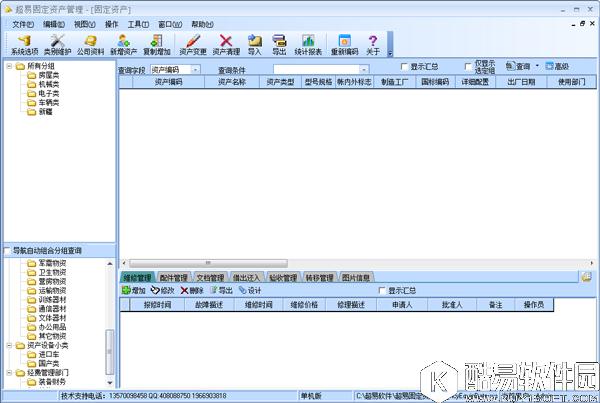Collapse the 所有分组 tree node

pos(9,66)
